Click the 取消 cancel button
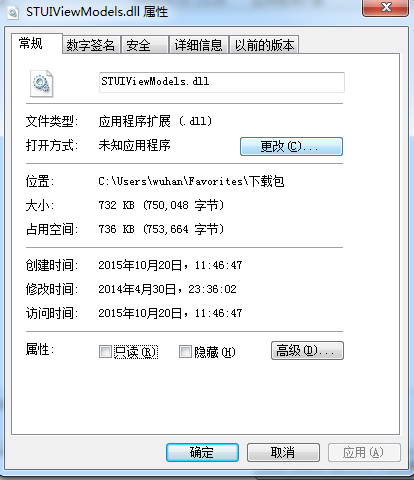Screen dimensions: 414x480 click(283, 452)
